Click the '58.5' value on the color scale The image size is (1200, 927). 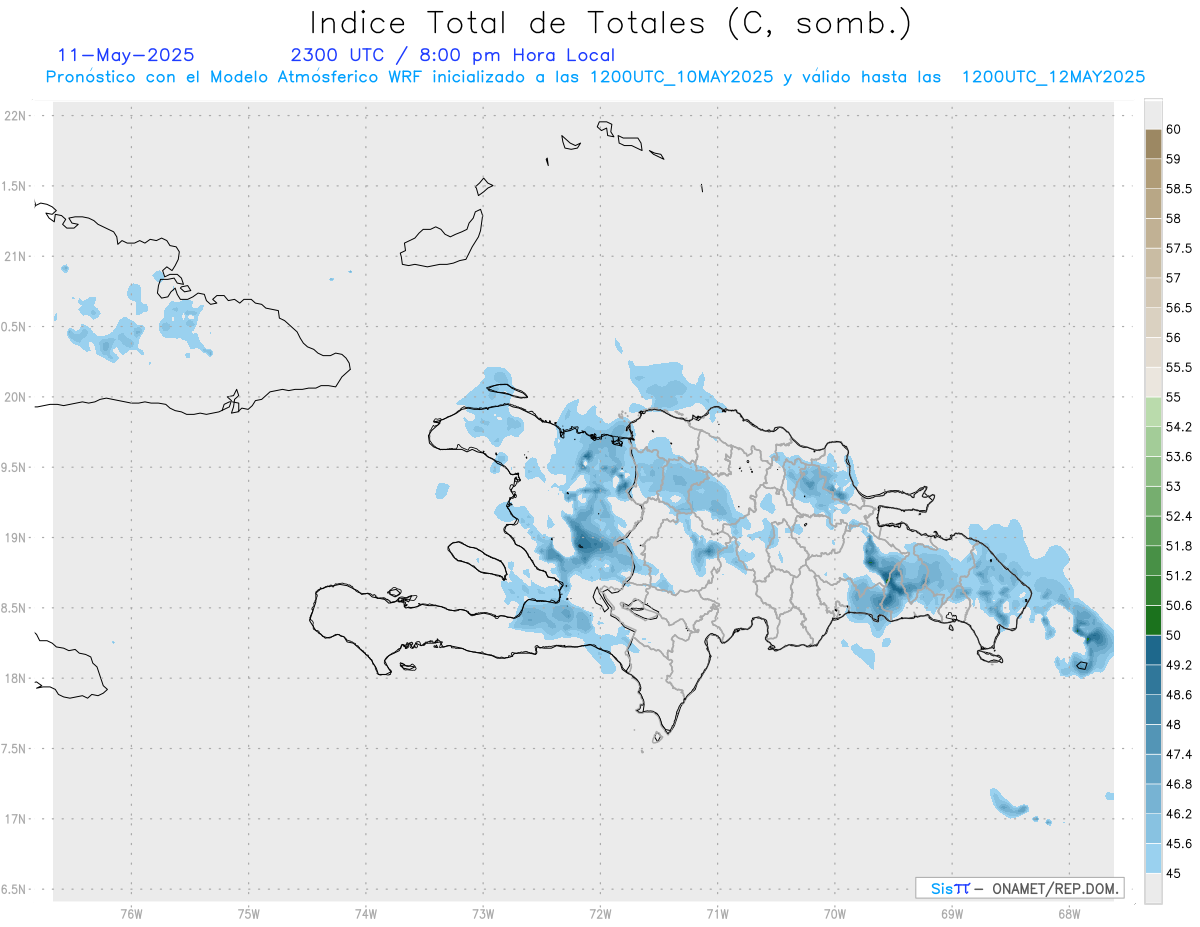[x=1178, y=189]
